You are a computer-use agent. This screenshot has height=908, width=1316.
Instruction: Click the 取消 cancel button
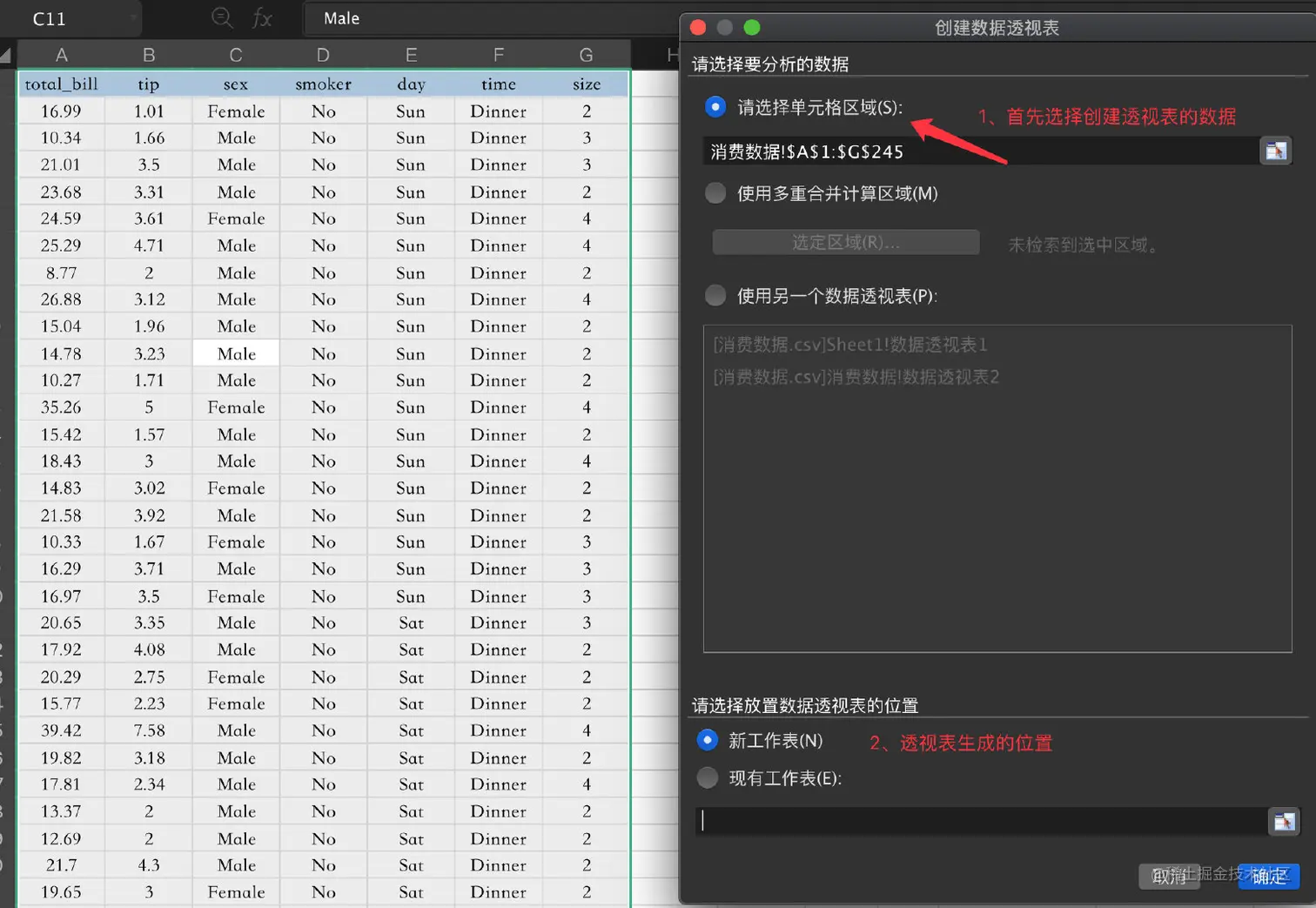pyautogui.click(x=1169, y=877)
